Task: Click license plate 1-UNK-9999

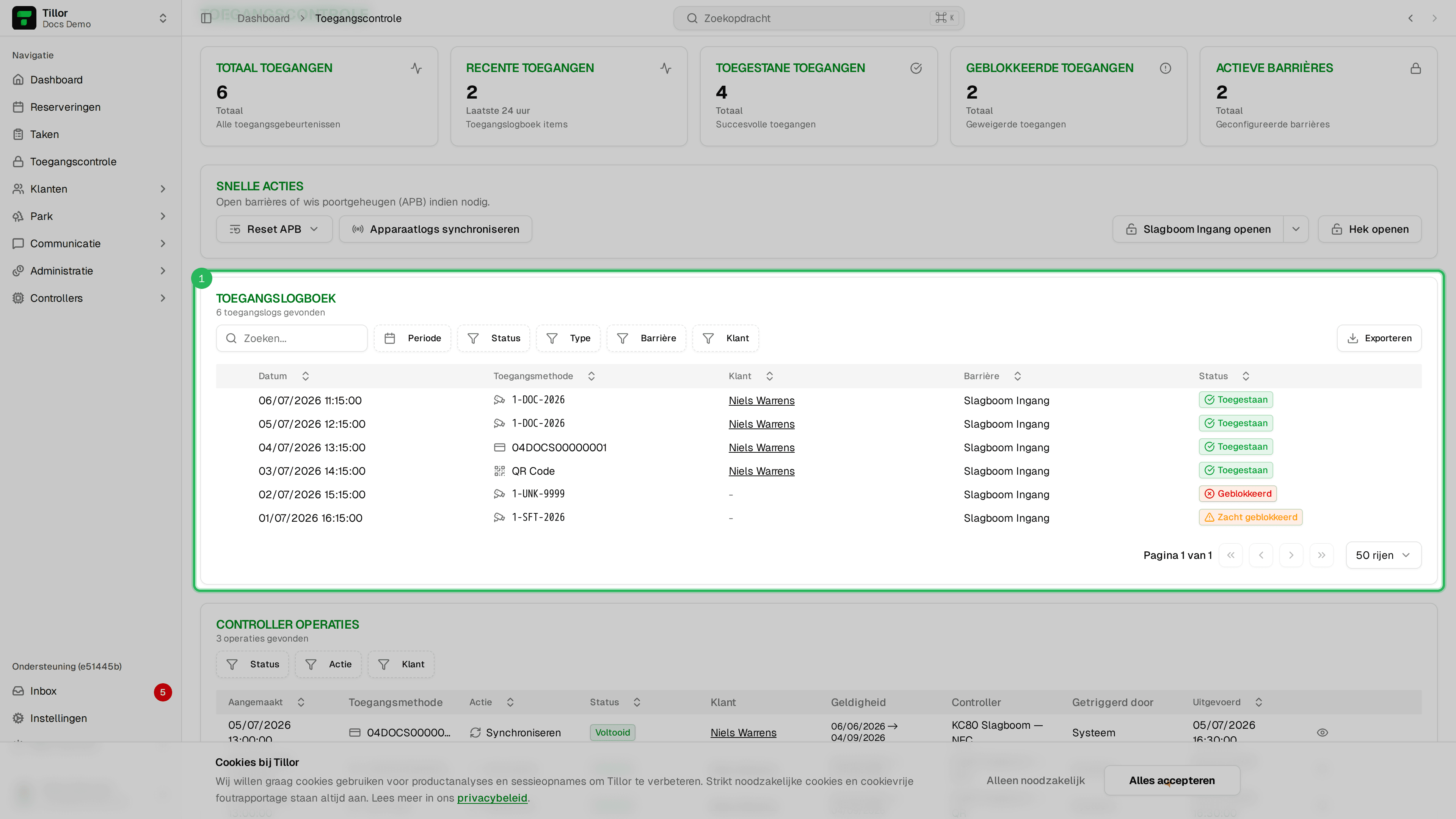Action: (538, 493)
